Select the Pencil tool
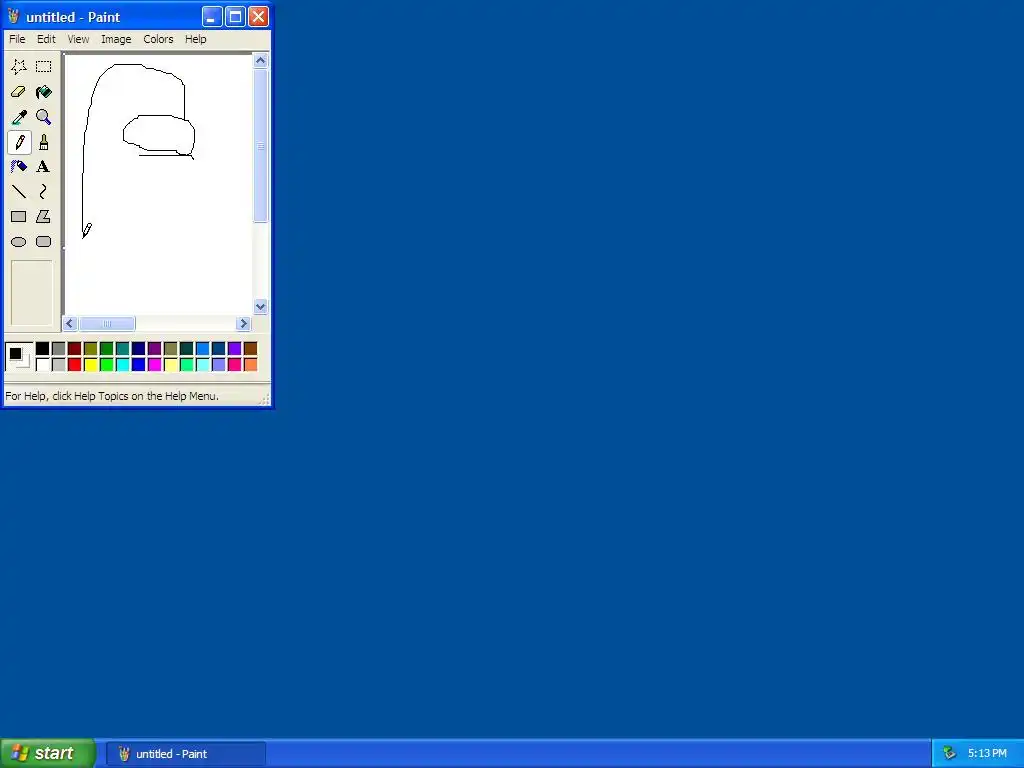 [19, 142]
